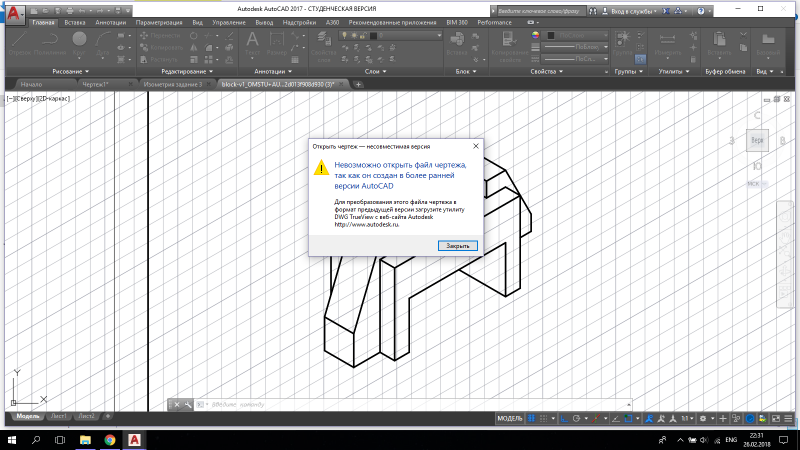Expand the Слои panel

[375, 71]
